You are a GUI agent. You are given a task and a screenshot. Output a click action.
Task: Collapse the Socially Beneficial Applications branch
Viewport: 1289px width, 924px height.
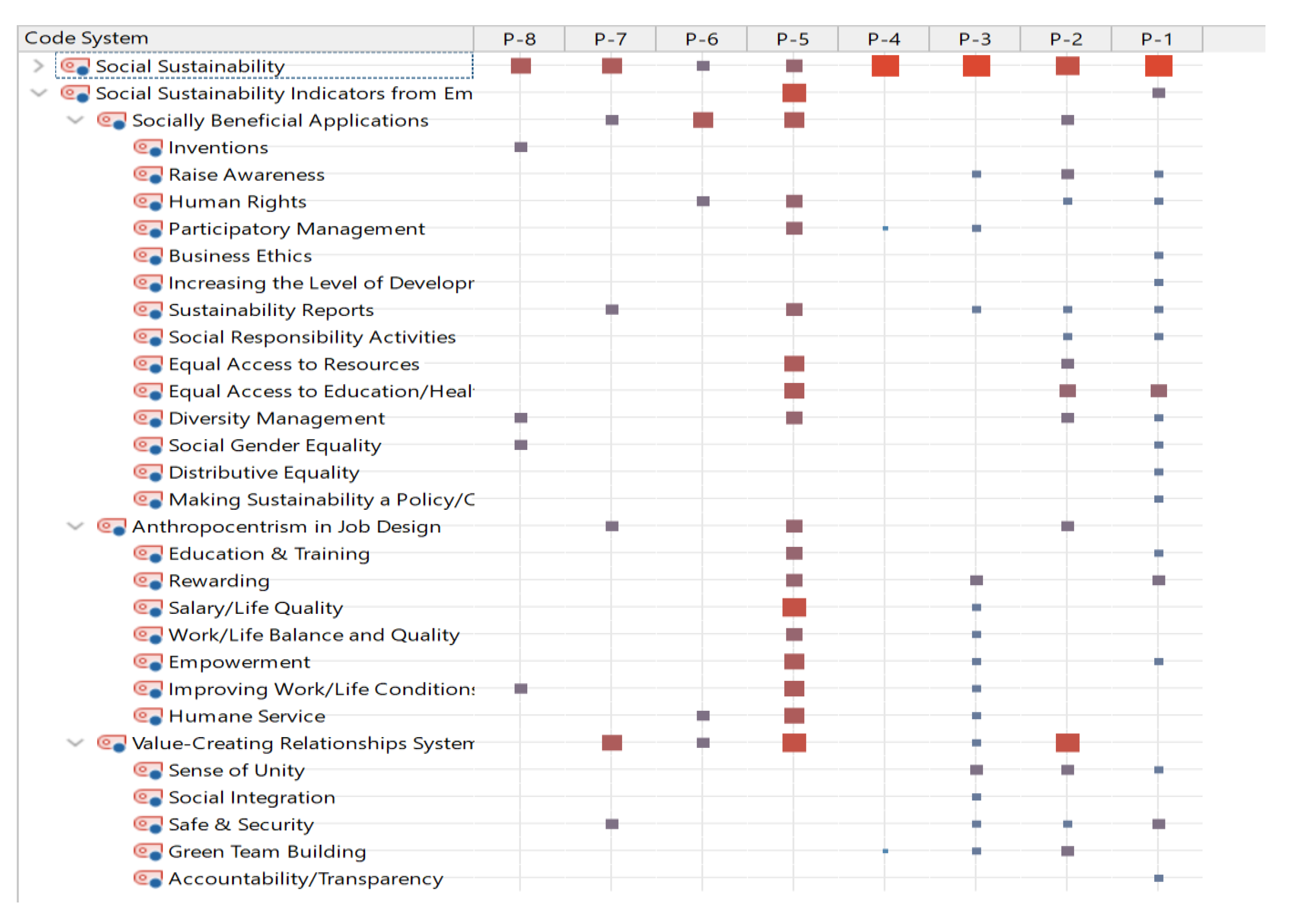click(x=75, y=120)
